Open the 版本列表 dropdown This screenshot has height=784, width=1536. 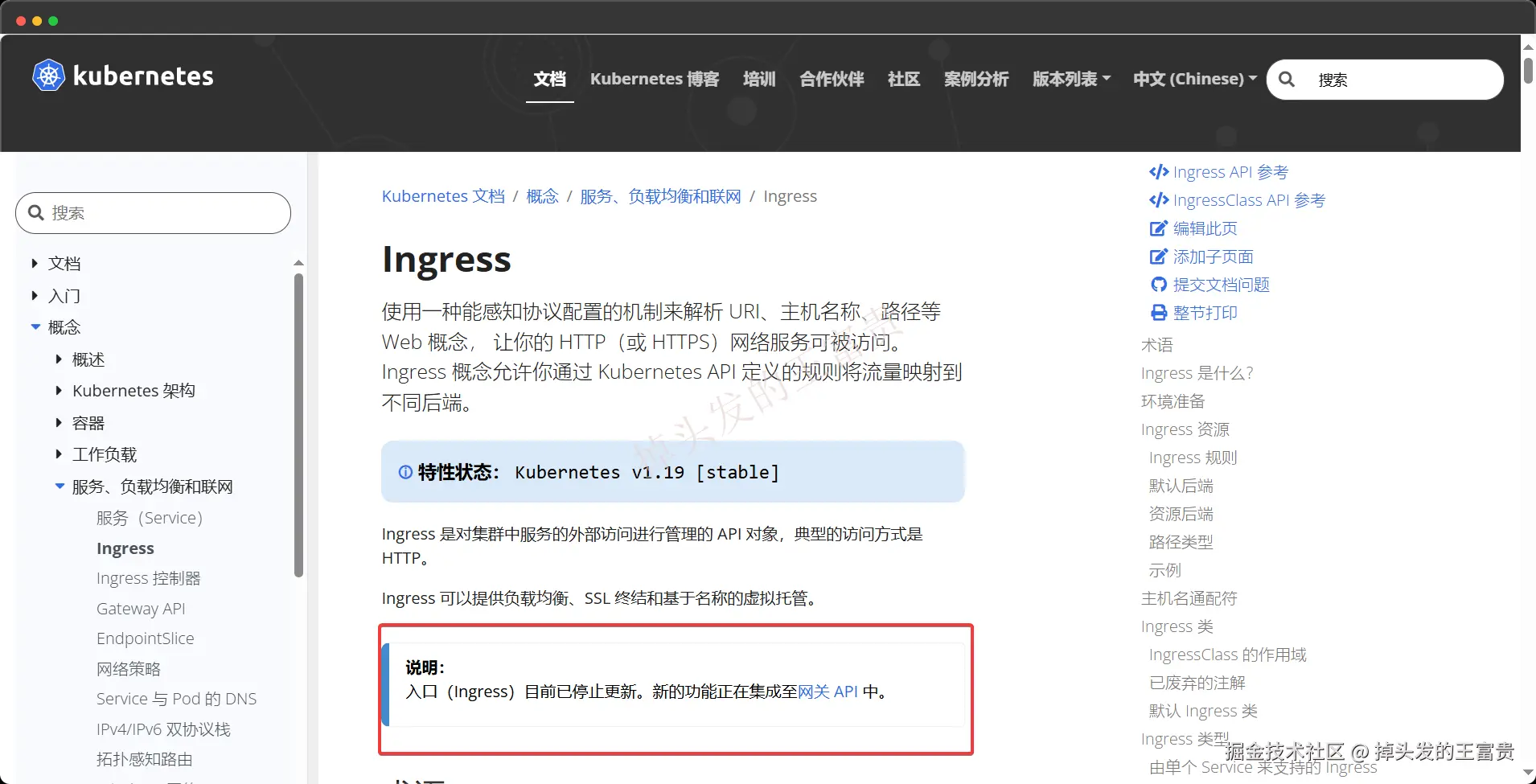(x=1071, y=79)
